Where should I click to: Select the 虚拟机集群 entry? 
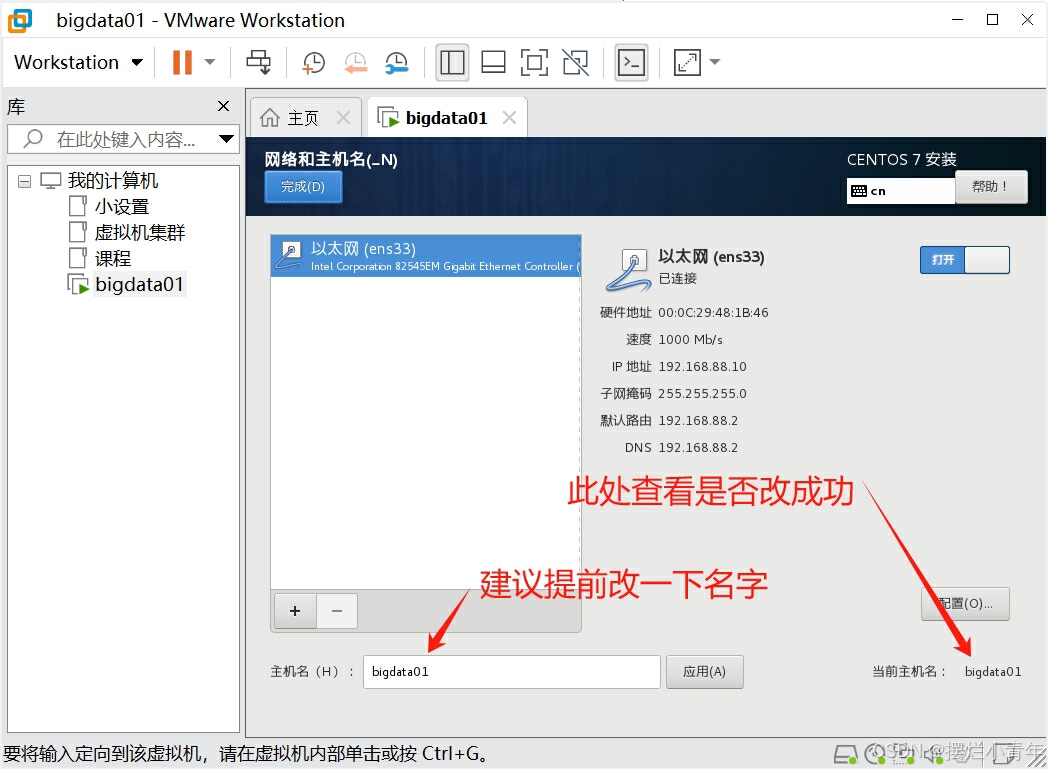[140, 233]
